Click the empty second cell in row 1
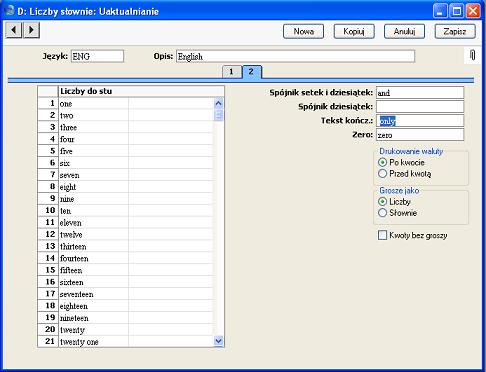Viewport: 486px width, 372px height. (171, 103)
